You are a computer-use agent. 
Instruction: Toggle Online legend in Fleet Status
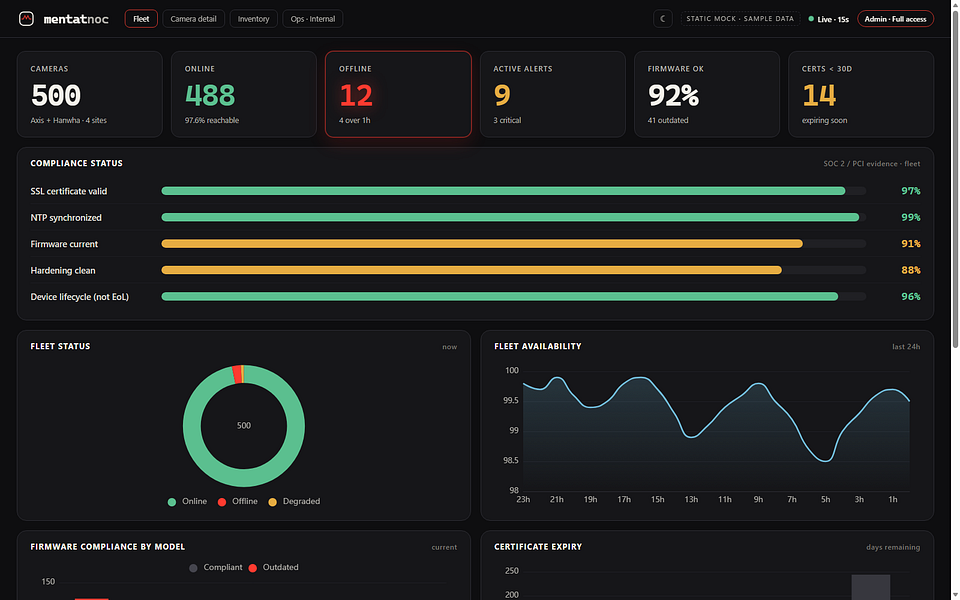(x=187, y=501)
